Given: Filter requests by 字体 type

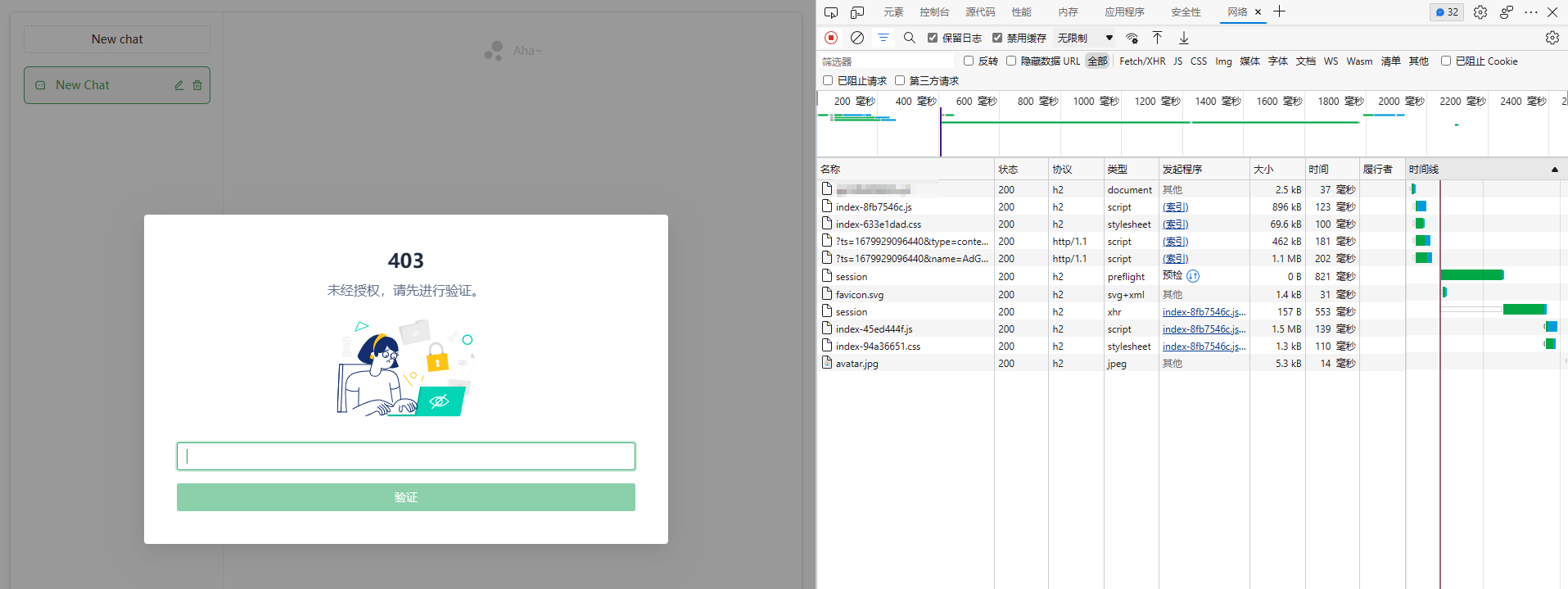Looking at the screenshot, I should tap(1277, 61).
